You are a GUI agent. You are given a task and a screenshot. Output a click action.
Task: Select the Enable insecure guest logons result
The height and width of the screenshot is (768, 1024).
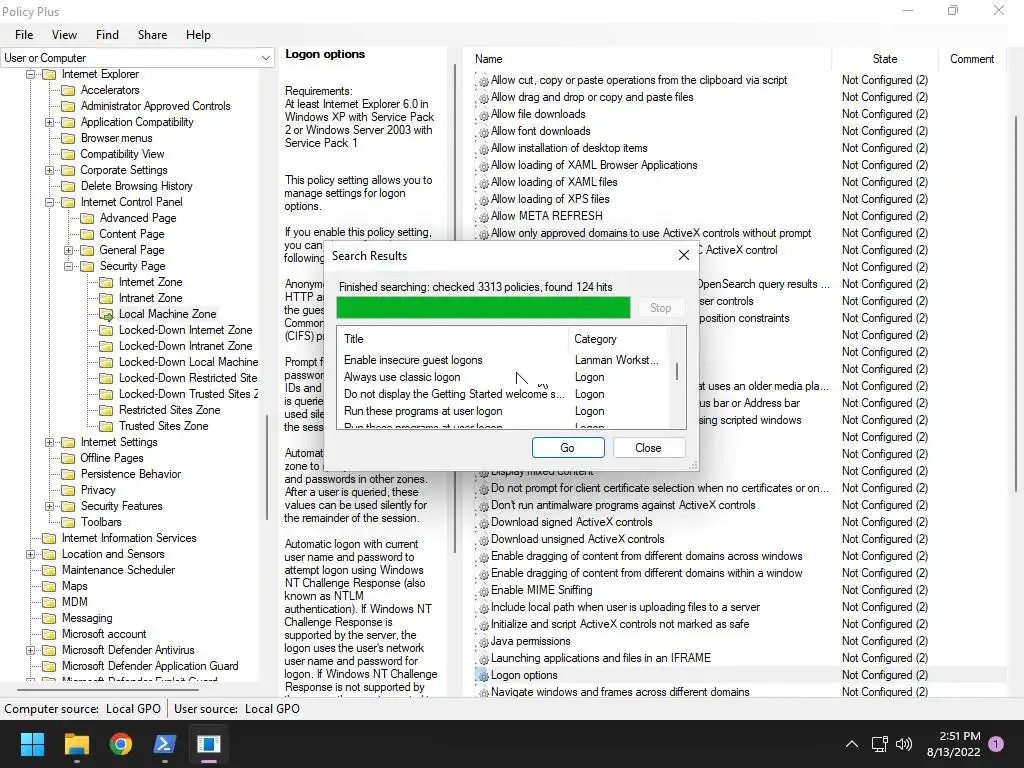tap(502, 360)
